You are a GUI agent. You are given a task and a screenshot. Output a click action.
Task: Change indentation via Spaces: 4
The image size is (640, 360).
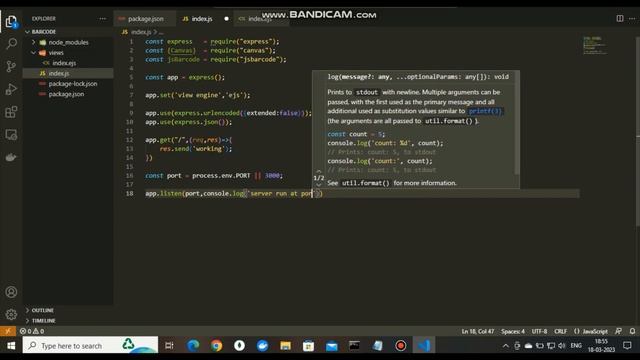click(x=513, y=331)
